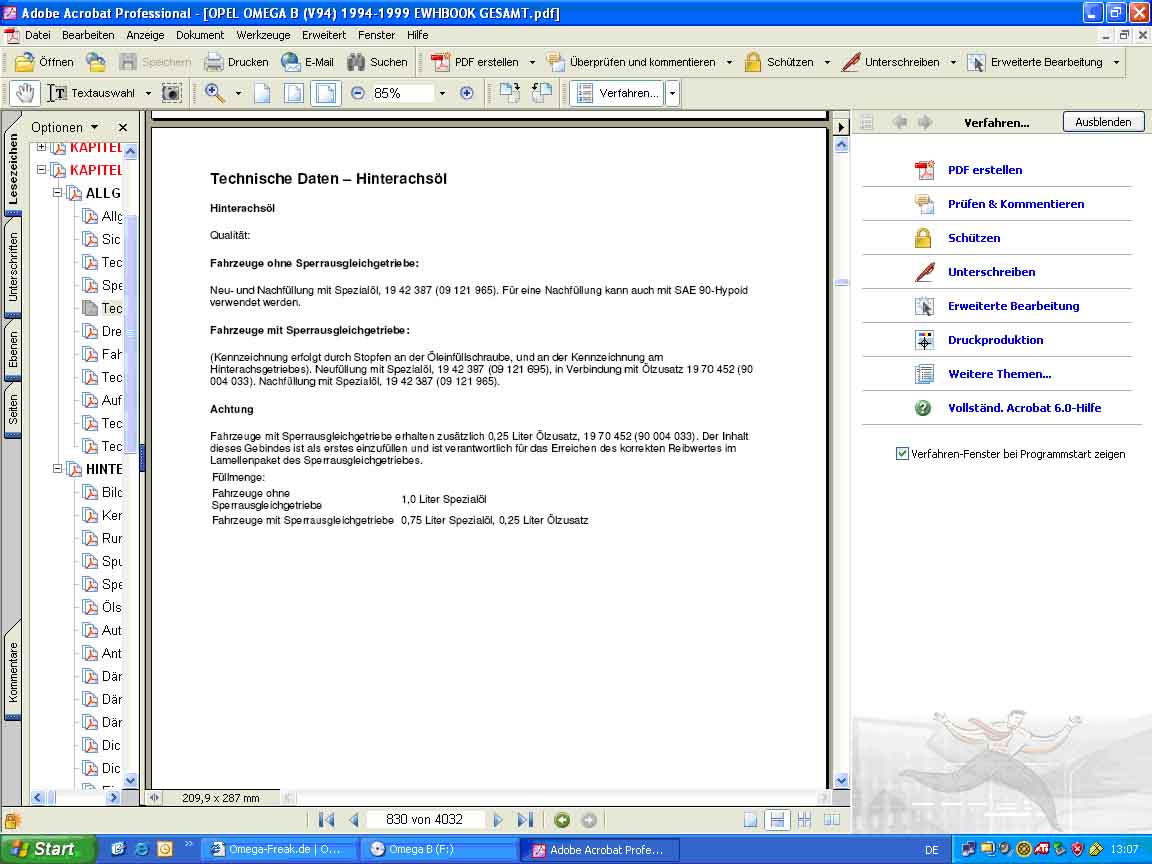Open the Werkzeuge menu
Viewport: 1152px width, 864px height.
pyautogui.click(x=264, y=35)
